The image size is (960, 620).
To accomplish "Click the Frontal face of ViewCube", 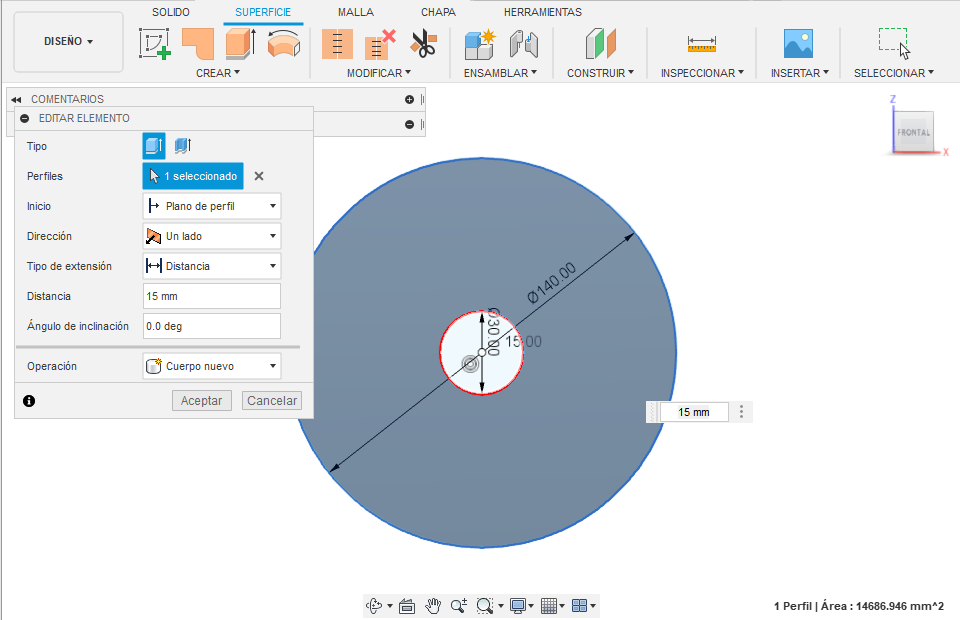I will coord(913,132).
